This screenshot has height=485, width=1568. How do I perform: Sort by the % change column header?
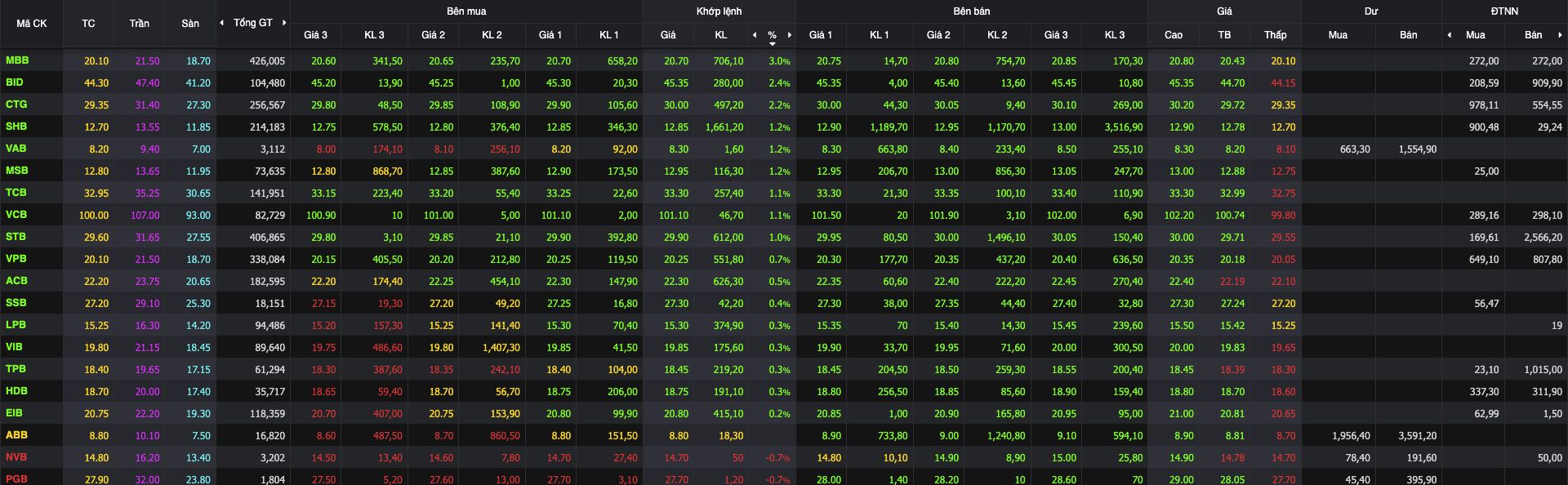772,35
